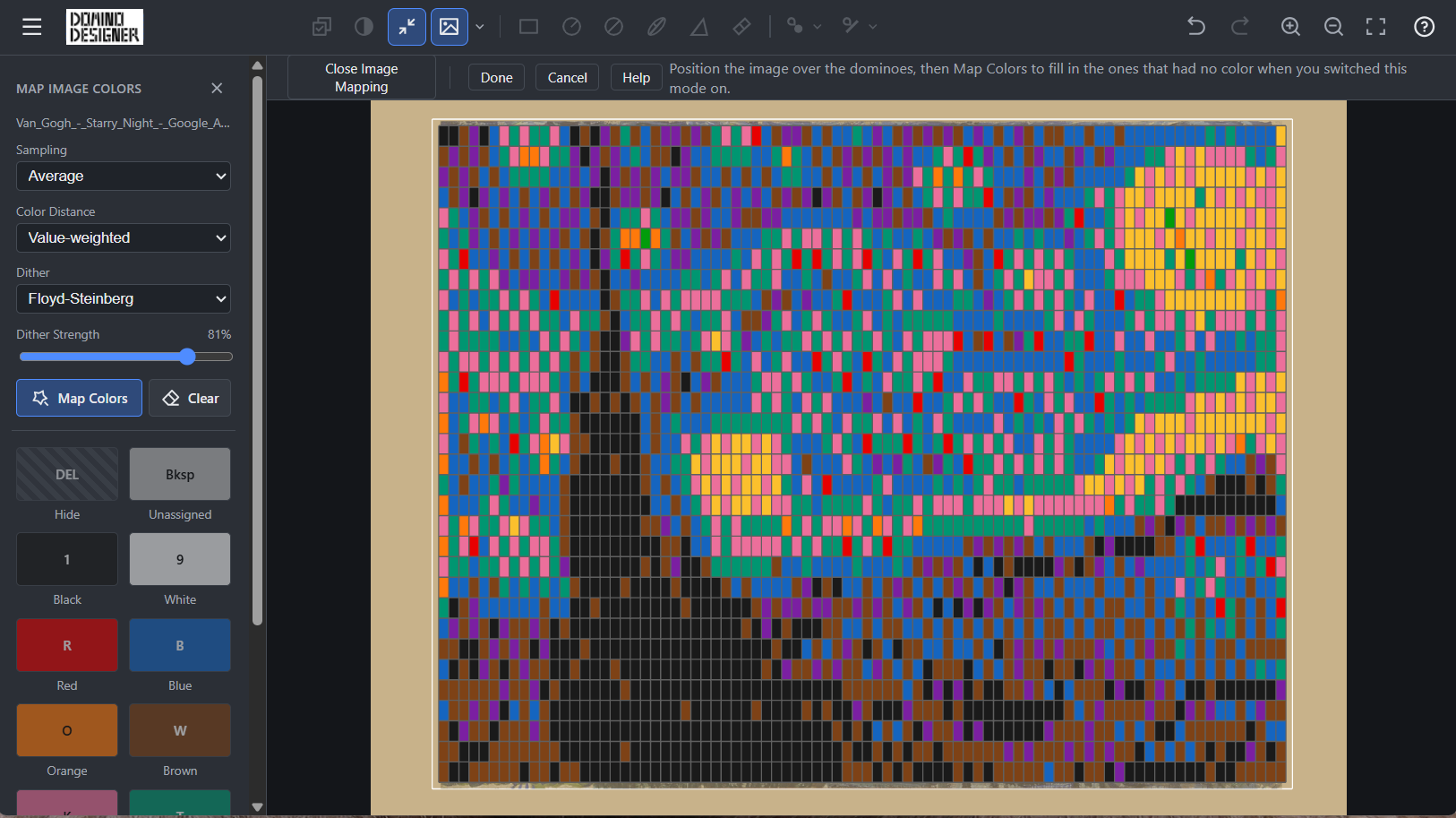Click the panel scrollbar up arrow

point(258,65)
